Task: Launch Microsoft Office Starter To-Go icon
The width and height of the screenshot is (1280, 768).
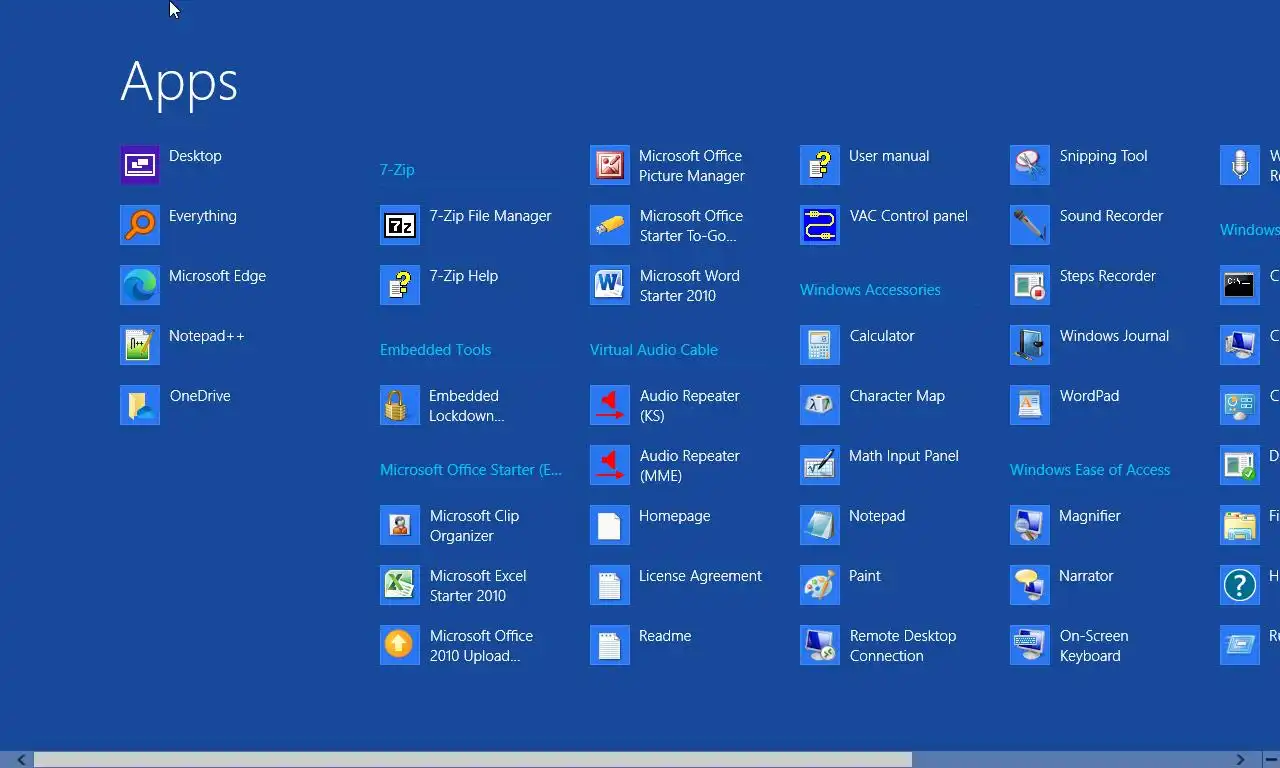Action: (x=610, y=225)
